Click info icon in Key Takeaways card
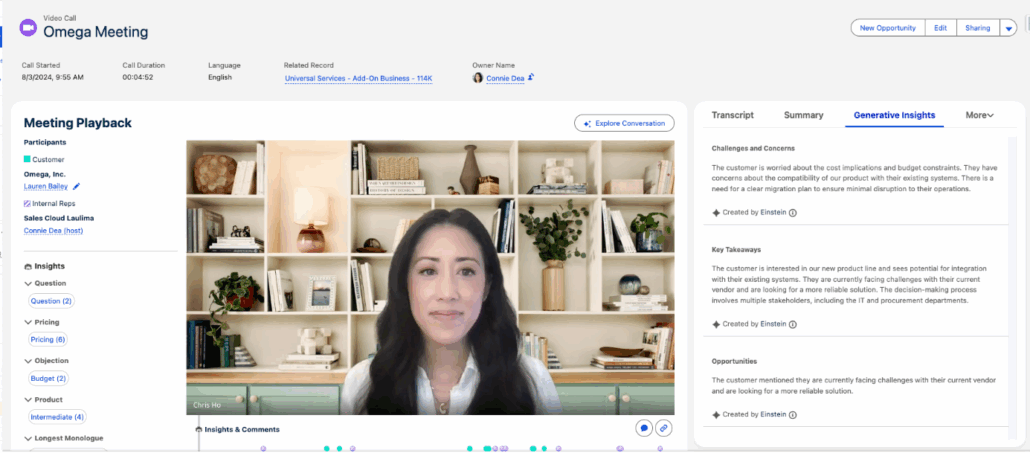The height and width of the screenshot is (453, 1030). coord(793,324)
